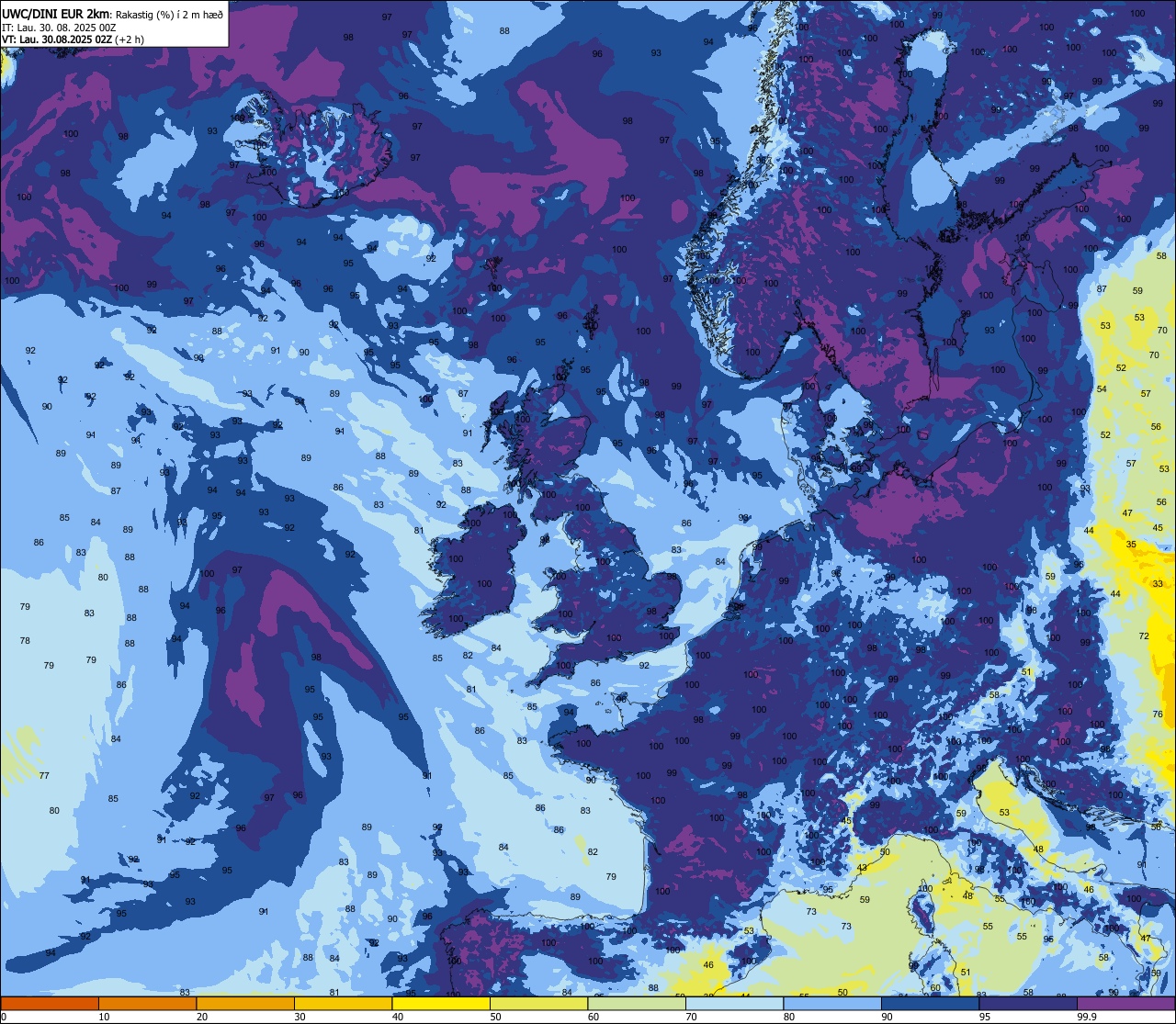Screen dimensions: 1176x1024
Task: Click the map value '33' at the right edge
Action: 1158,583
